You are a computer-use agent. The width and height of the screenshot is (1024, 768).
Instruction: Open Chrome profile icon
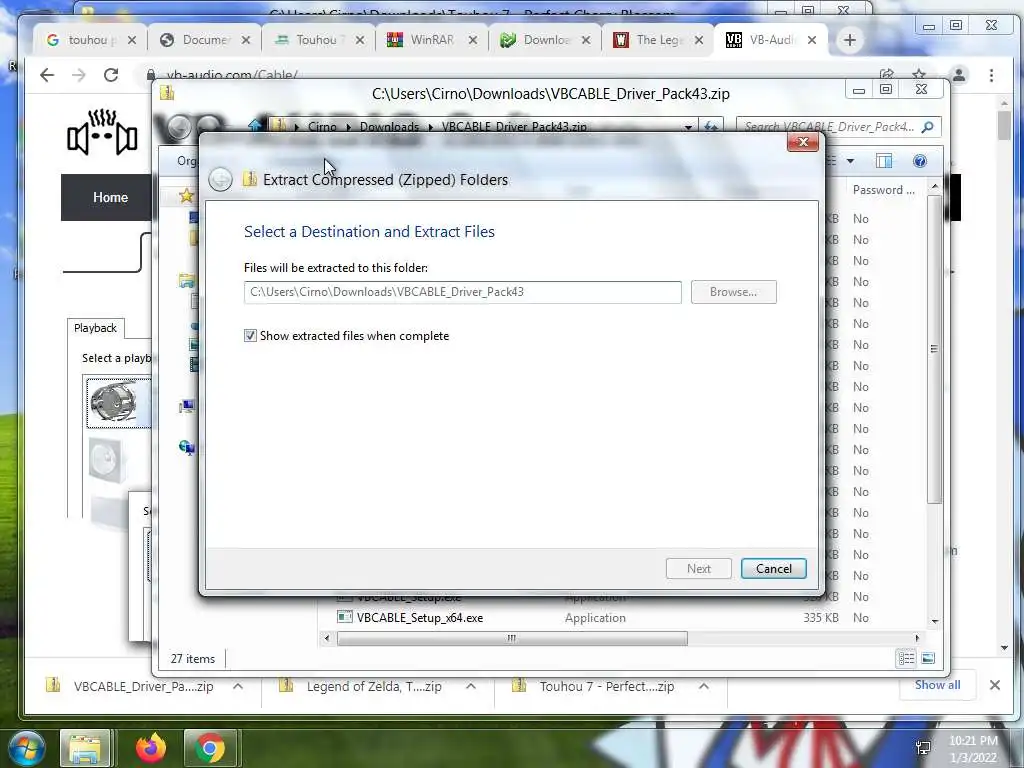point(959,75)
